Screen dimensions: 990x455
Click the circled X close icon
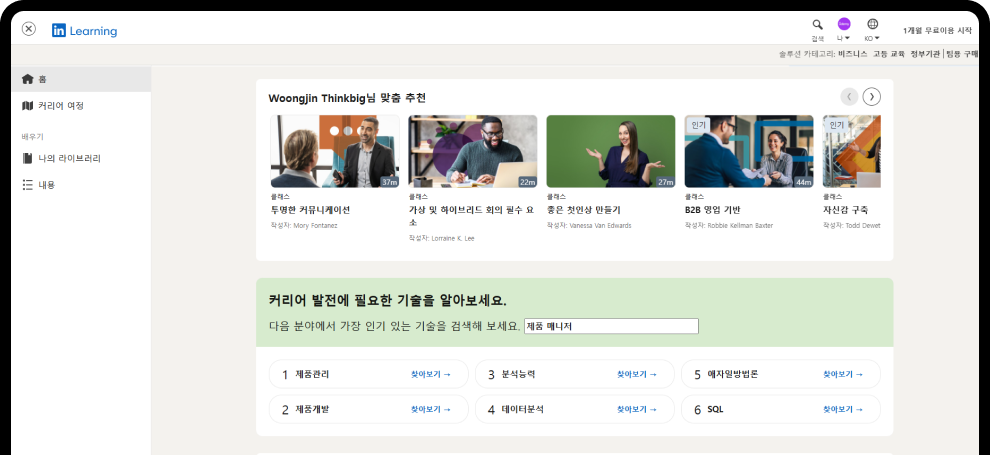(28, 29)
